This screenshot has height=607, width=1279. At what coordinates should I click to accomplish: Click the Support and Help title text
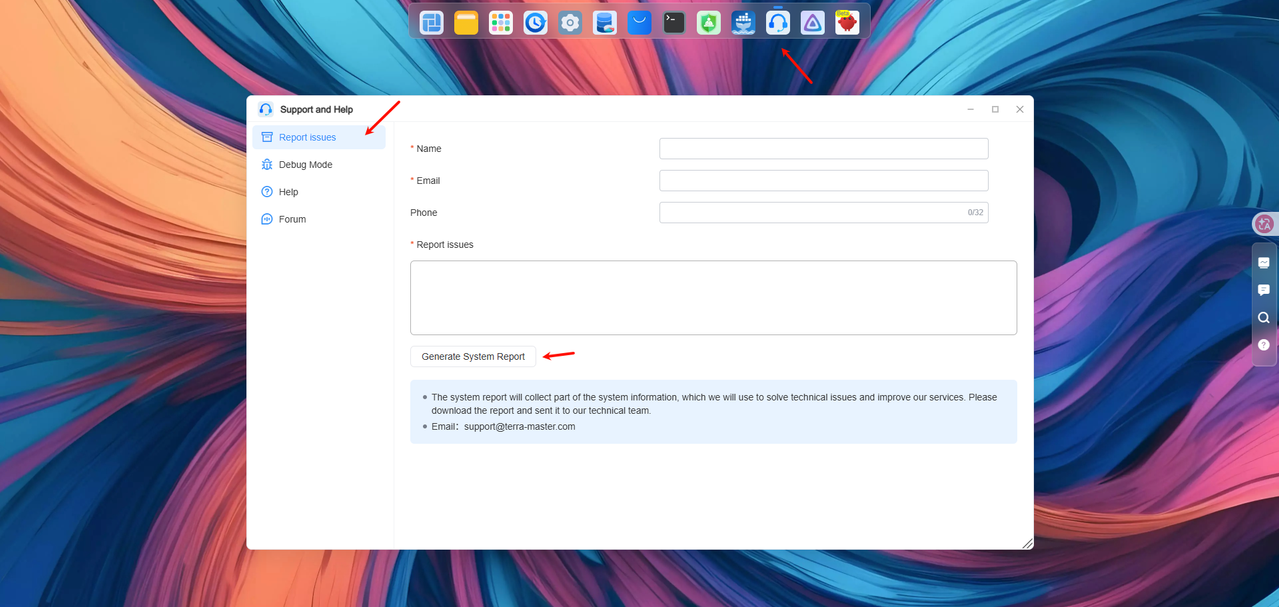(x=316, y=109)
